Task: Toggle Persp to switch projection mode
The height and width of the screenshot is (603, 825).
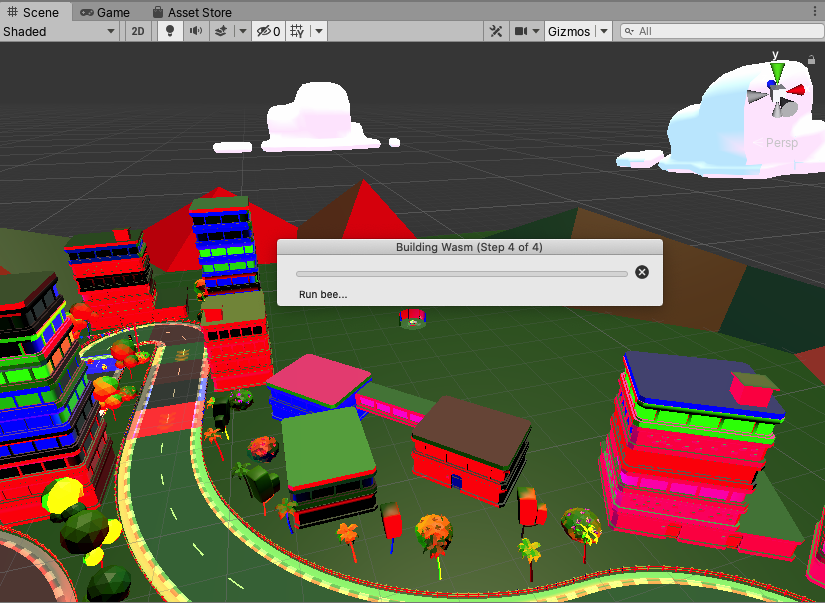Action: click(x=781, y=143)
